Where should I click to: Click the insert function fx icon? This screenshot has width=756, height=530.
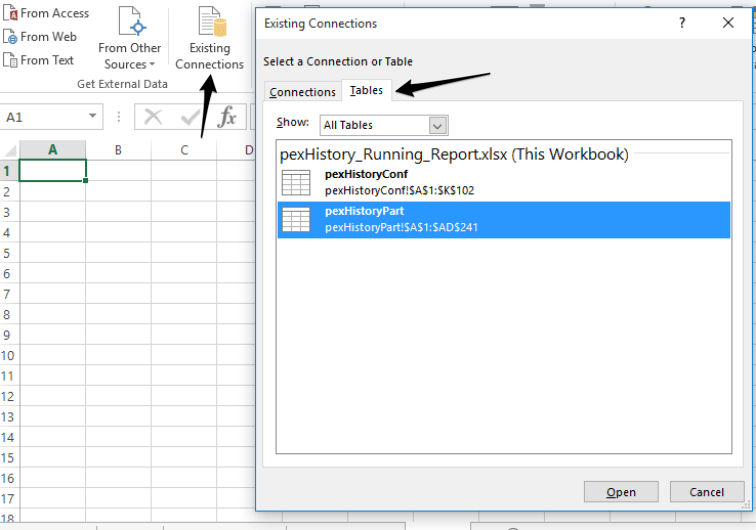pos(227,117)
